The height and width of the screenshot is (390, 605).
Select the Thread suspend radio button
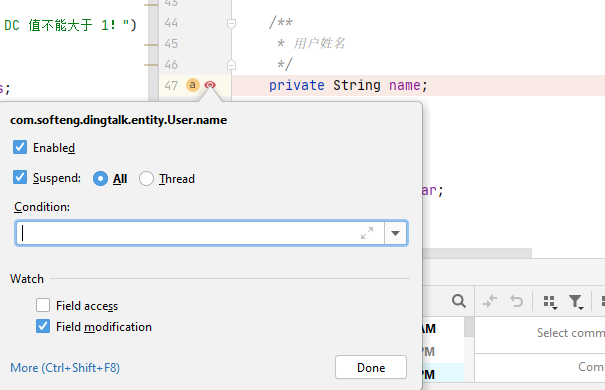(x=146, y=179)
